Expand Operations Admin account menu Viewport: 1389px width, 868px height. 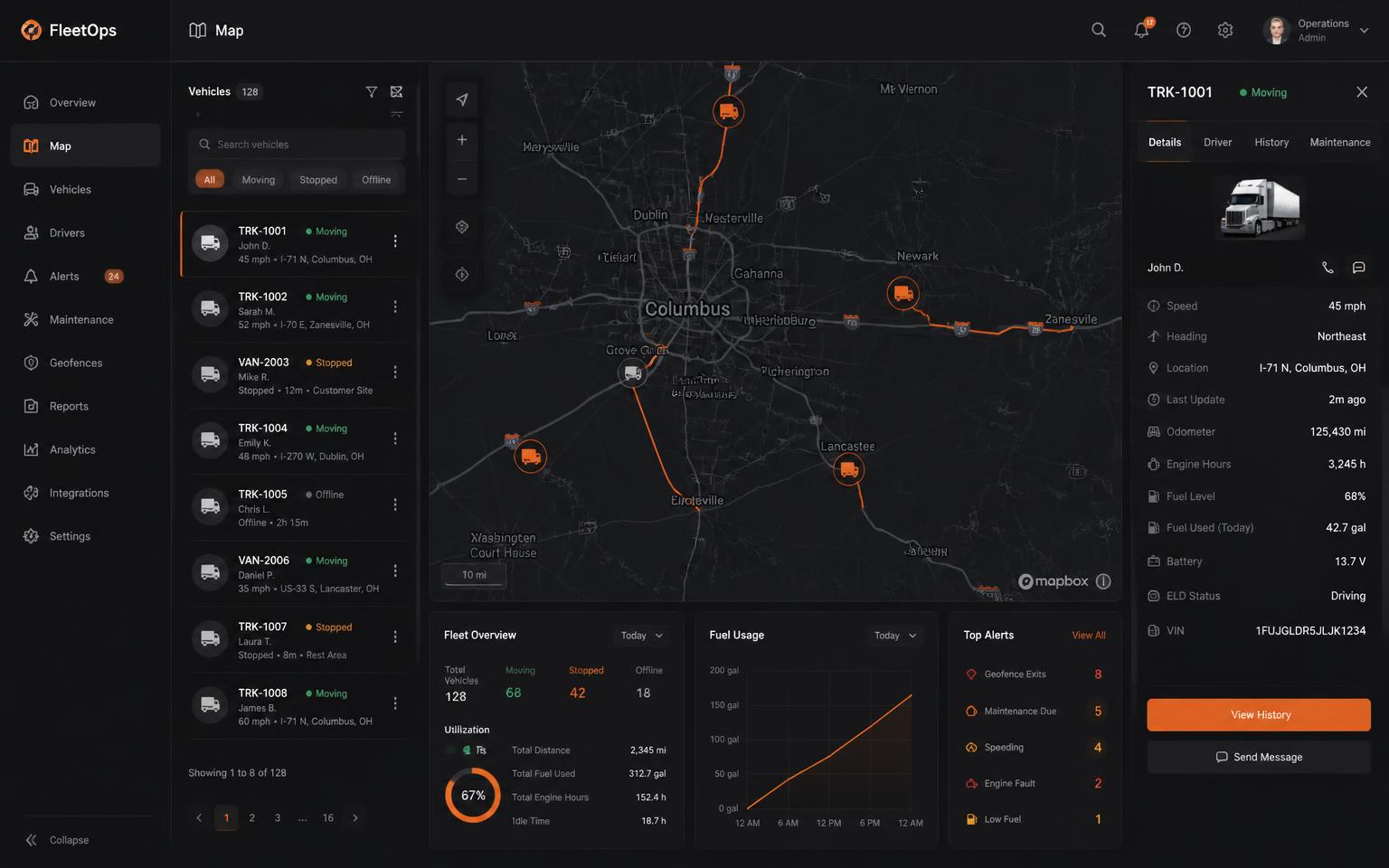point(1317,30)
